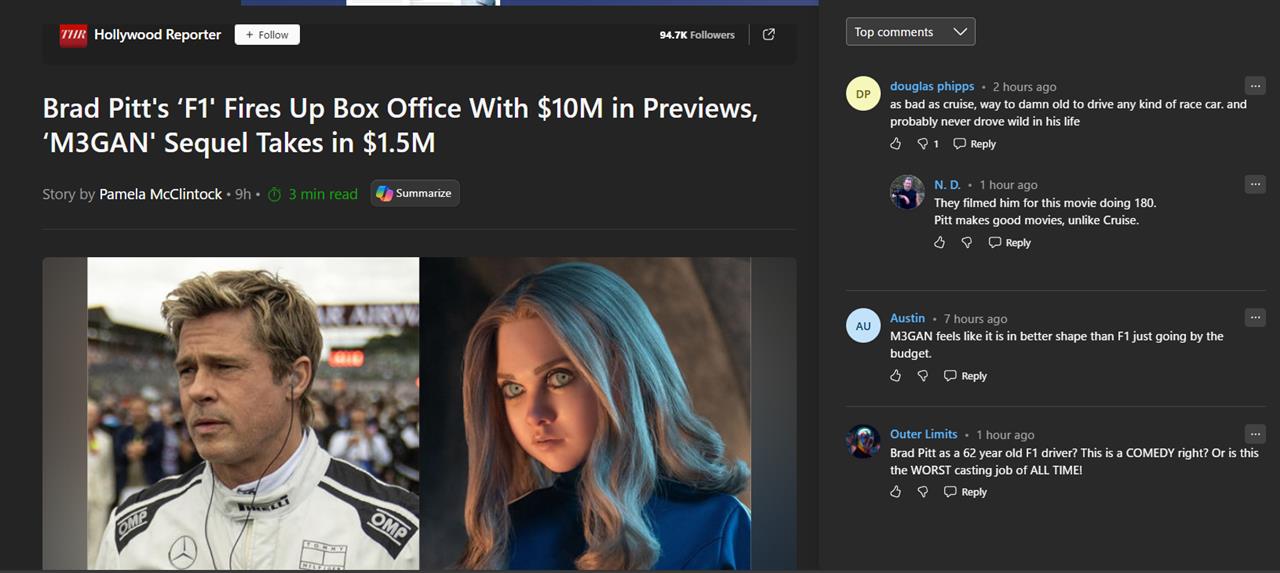The height and width of the screenshot is (573, 1280).
Task: Open douglas phipps' profile name
Action: 932,86
